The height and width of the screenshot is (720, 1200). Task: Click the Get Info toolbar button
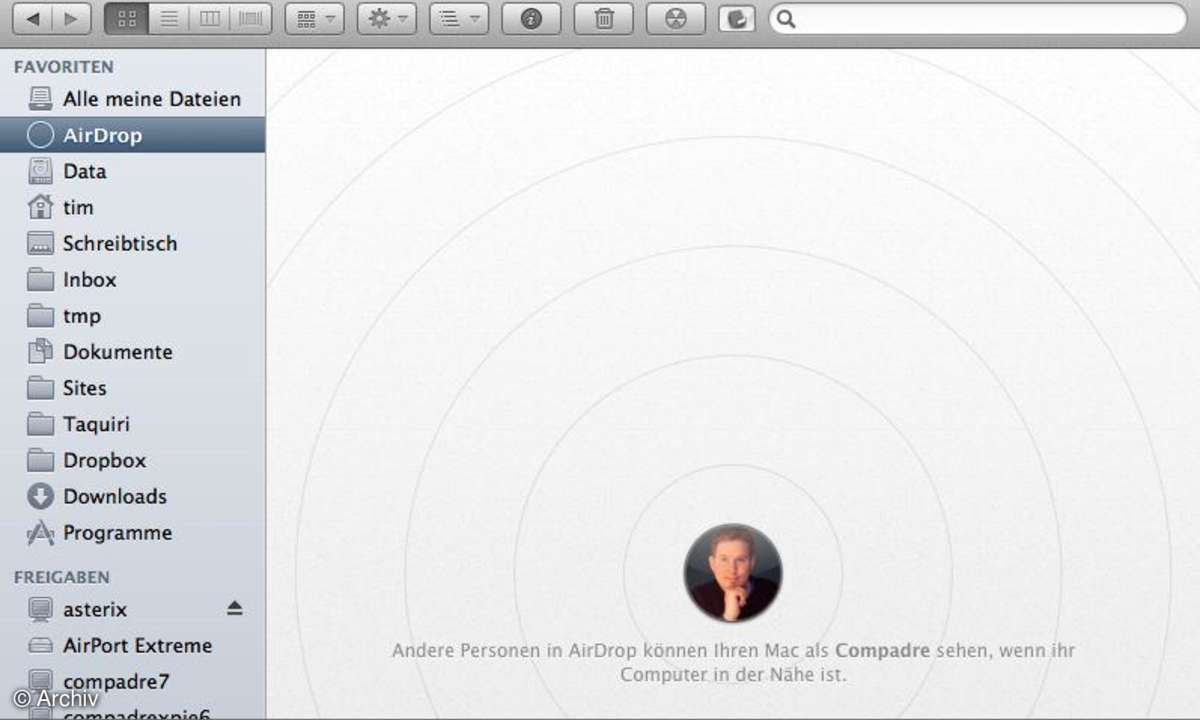531,18
